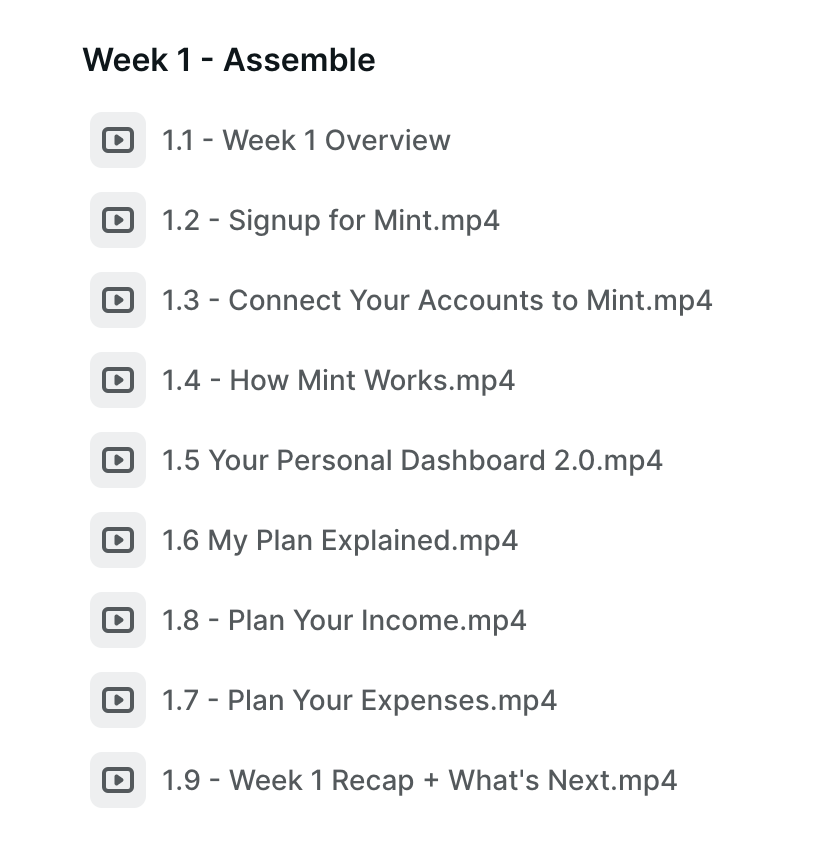The height and width of the screenshot is (856, 834).
Task: Click the video icon beside Week 1 Overview
Action: point(118,140)
